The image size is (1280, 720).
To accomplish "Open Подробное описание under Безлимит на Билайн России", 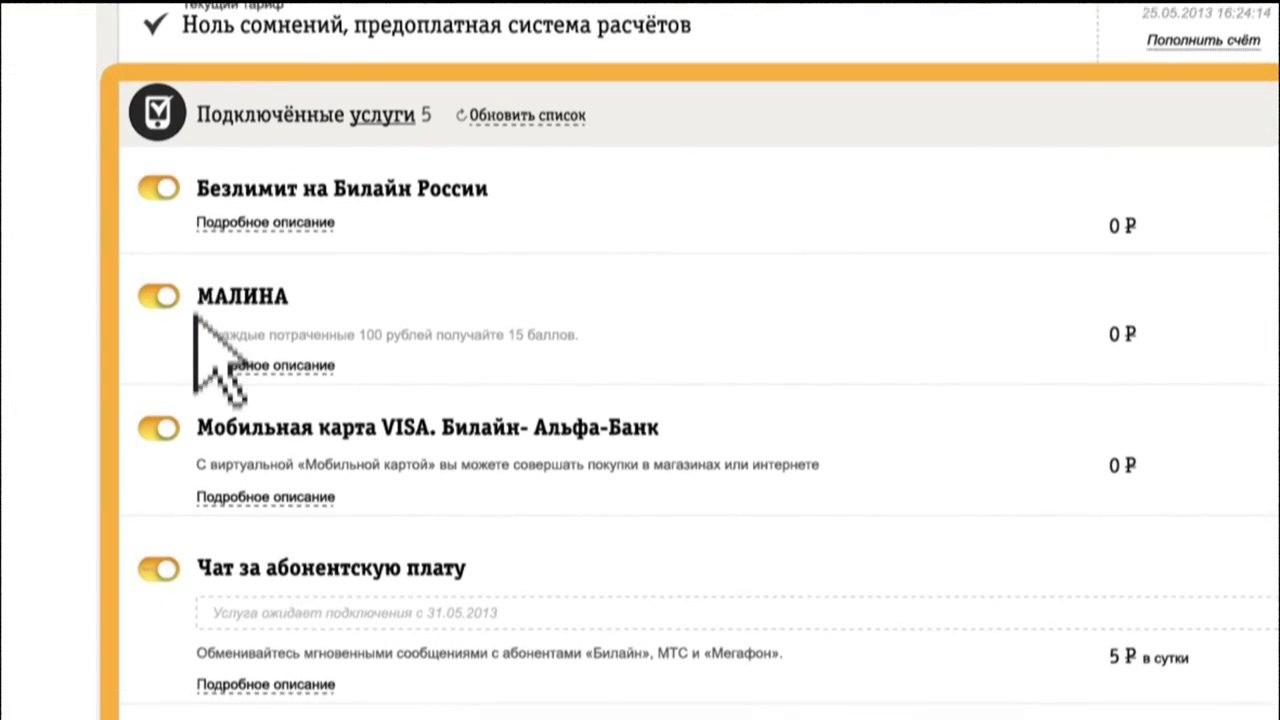I will (265, 222).
